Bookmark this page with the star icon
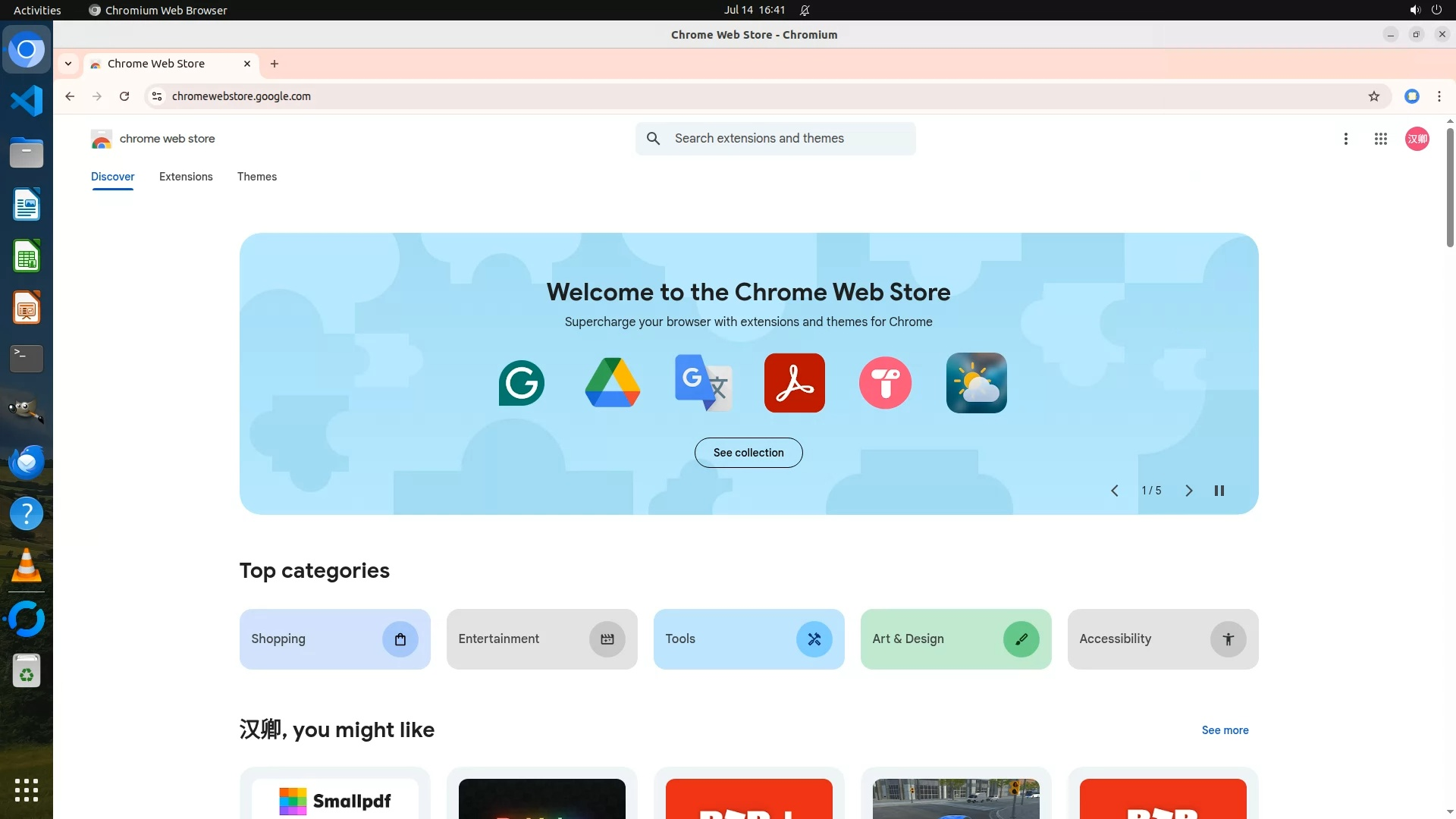Screen dimensions: 1456x819 (x=1373, y=96)
